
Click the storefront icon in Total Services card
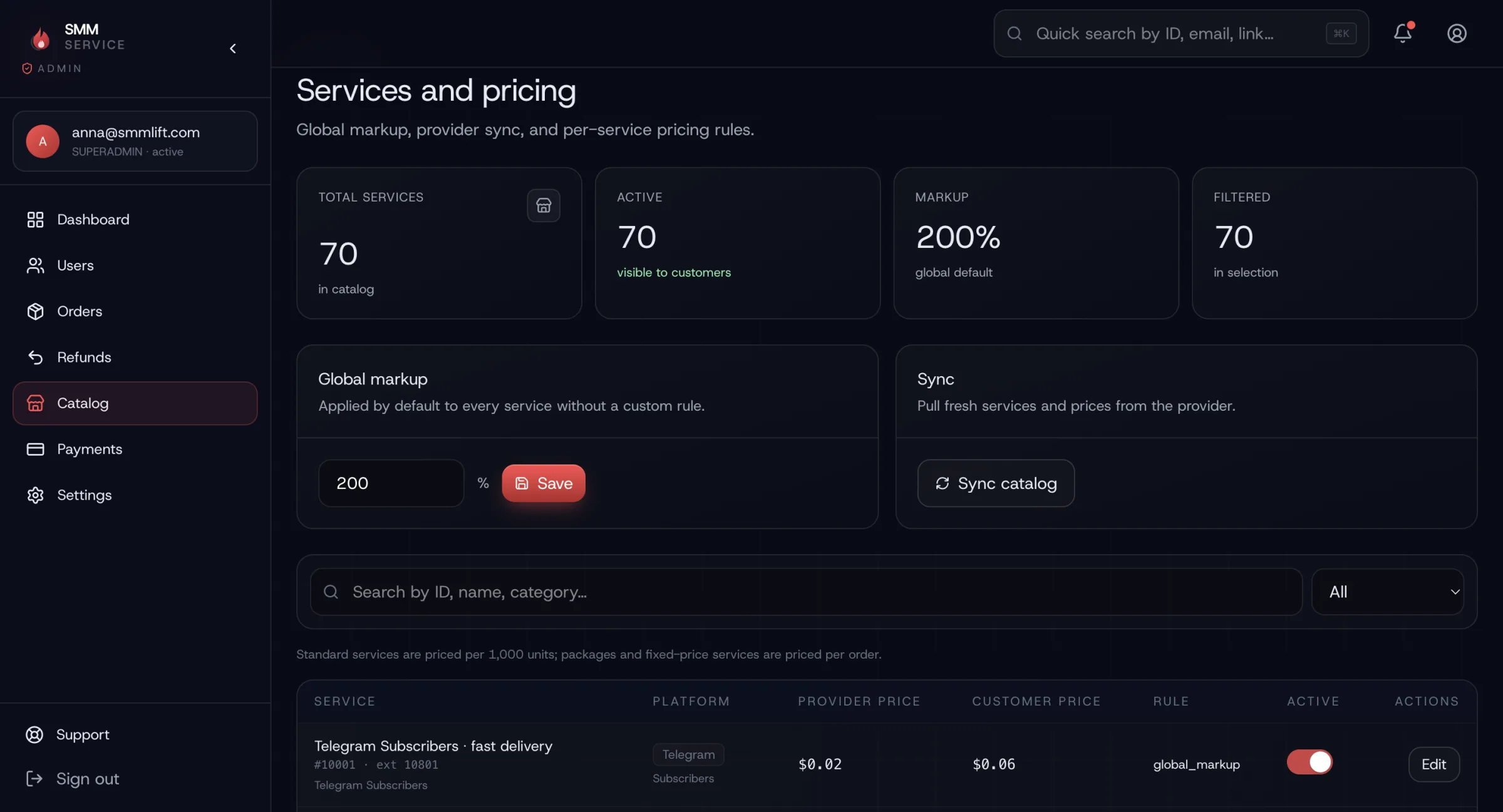(543, 205)
